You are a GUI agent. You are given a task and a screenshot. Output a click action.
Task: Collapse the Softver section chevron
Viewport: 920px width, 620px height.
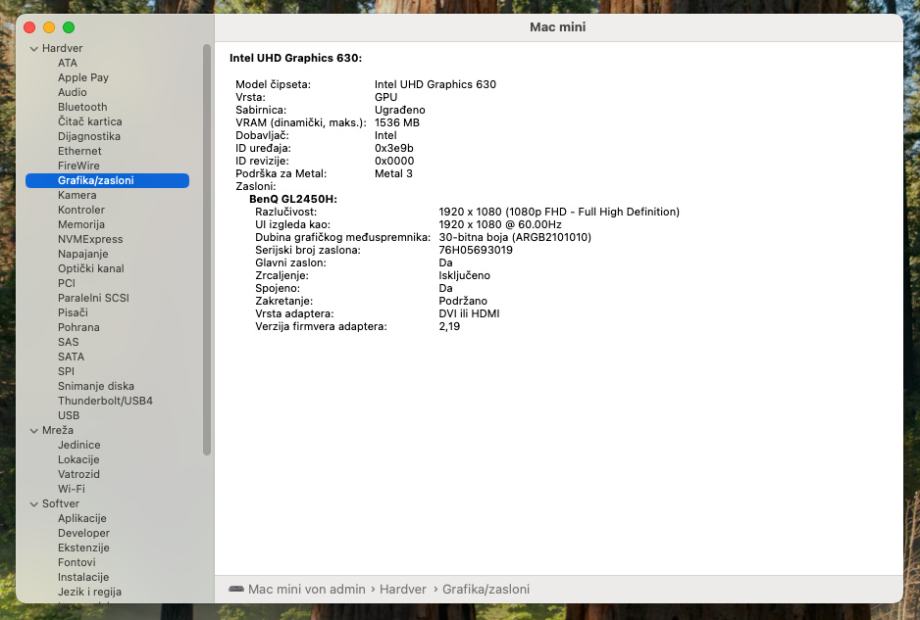pos(34,504)
